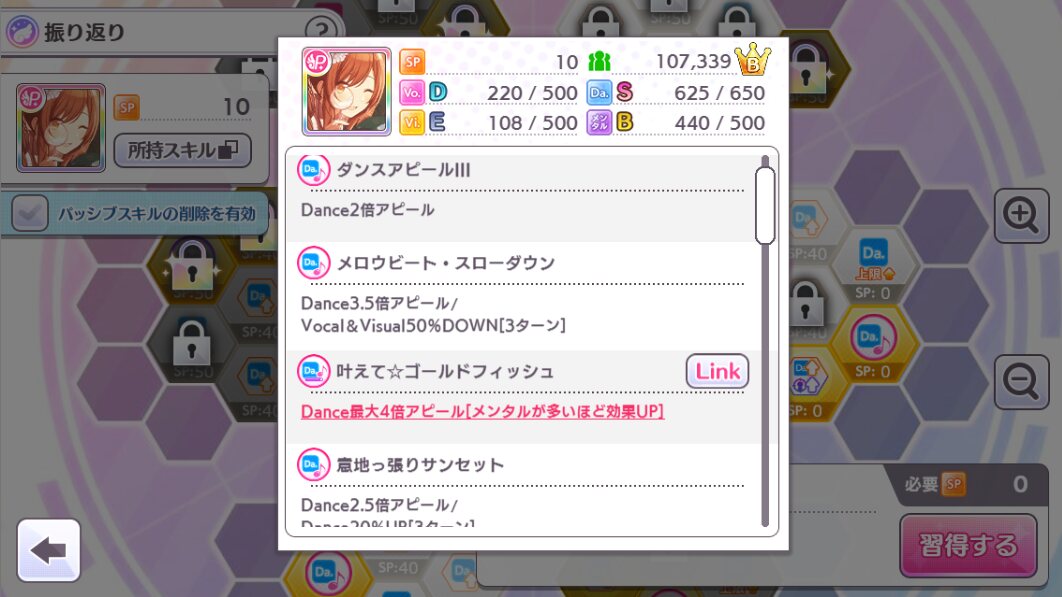Select the ダンスアピールIII skill row
This screenshot has width=1062, height=597.
coord(520,194)
